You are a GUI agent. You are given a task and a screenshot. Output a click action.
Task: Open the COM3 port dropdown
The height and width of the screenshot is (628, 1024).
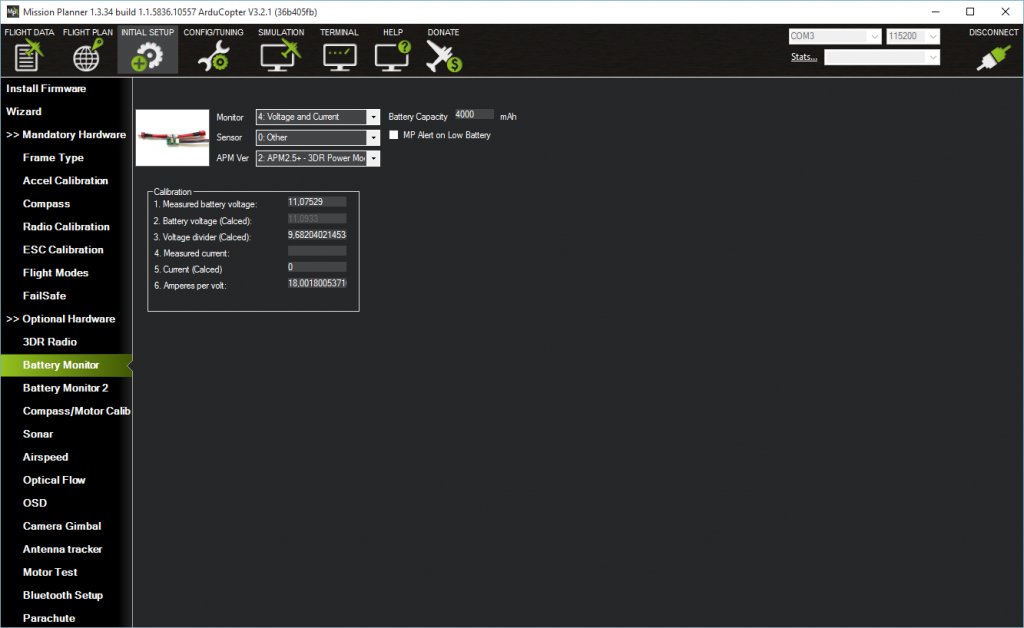835,36
